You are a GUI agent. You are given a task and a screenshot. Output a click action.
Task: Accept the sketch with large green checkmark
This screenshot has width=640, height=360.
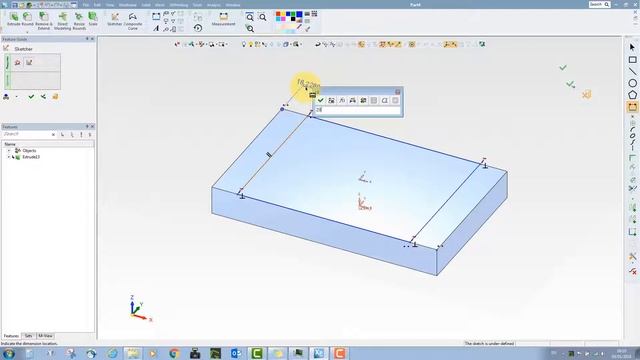click(563, 67)
